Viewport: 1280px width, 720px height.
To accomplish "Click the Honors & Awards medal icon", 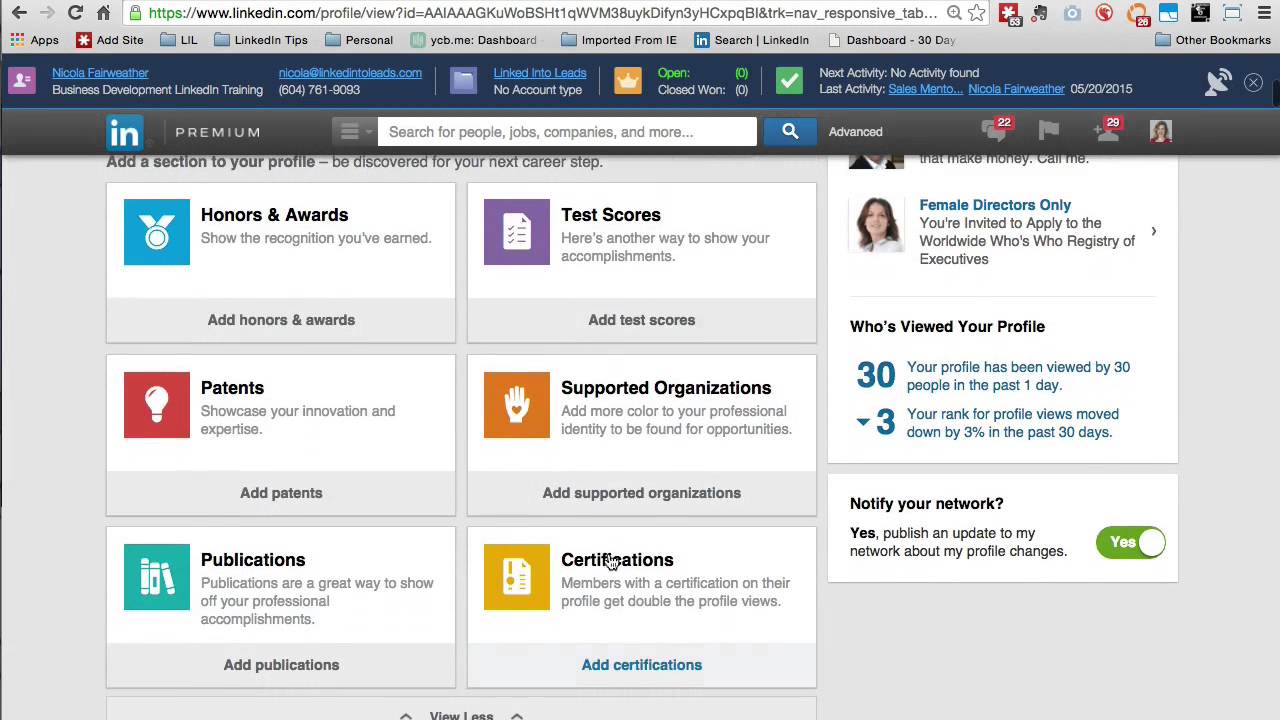I will point(157,232).
